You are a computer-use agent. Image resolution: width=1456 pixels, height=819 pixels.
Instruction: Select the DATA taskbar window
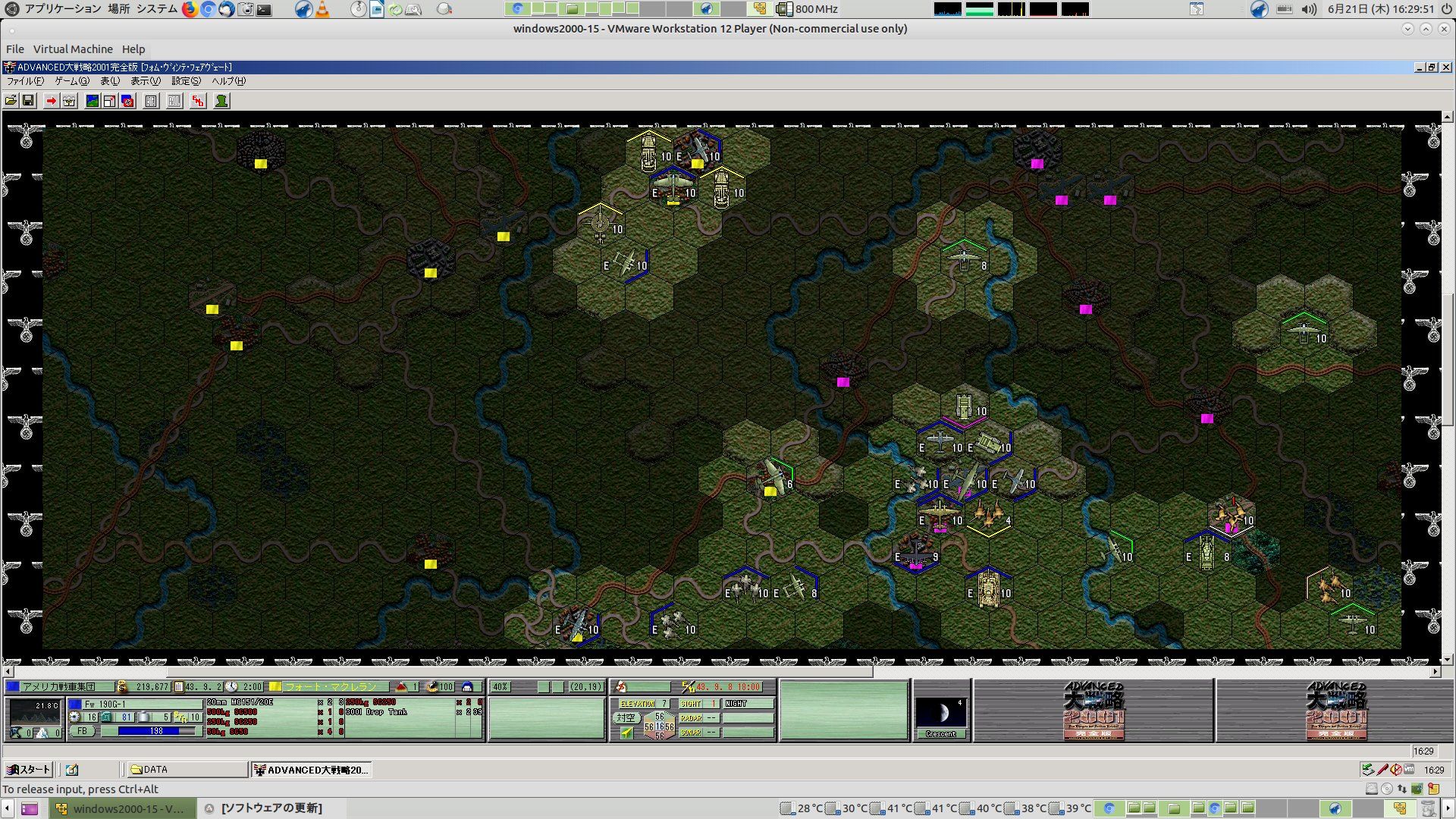(x=186, y=770)
